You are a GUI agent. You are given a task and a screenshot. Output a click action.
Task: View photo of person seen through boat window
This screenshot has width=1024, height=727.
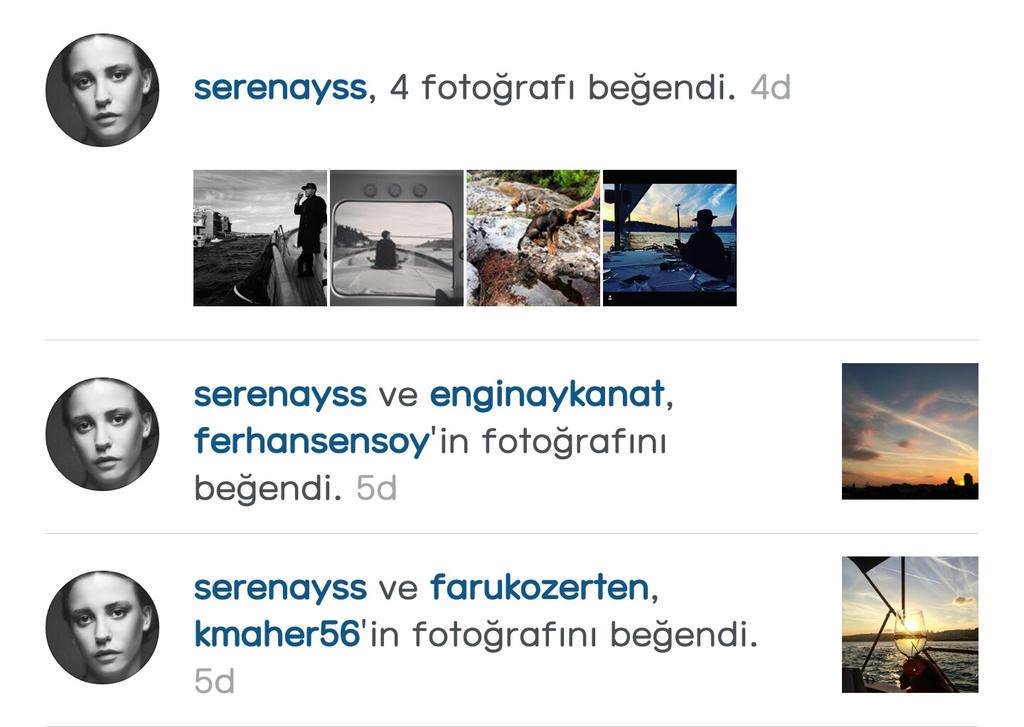point(396,238)
